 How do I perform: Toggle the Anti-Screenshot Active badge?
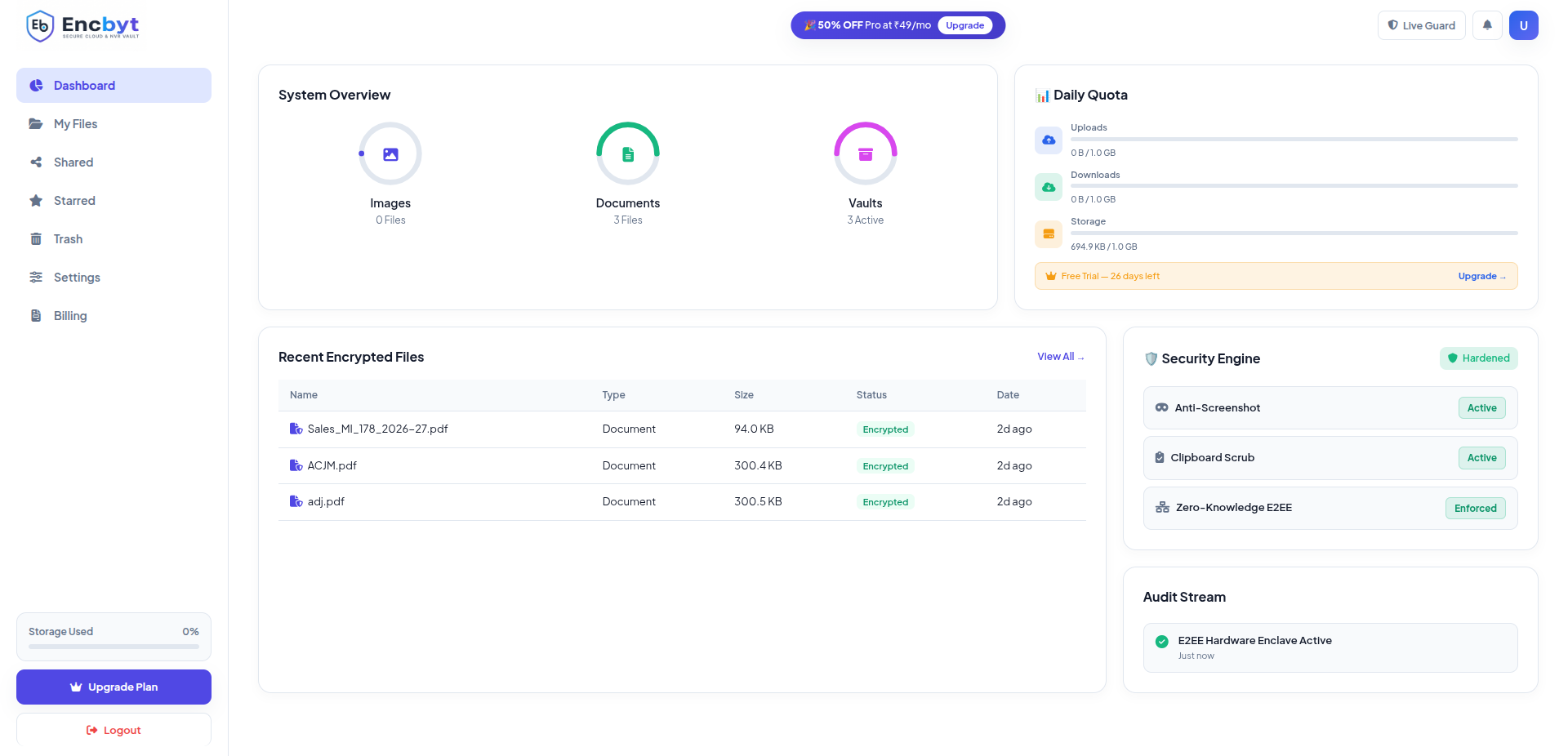coord(1481,408)
